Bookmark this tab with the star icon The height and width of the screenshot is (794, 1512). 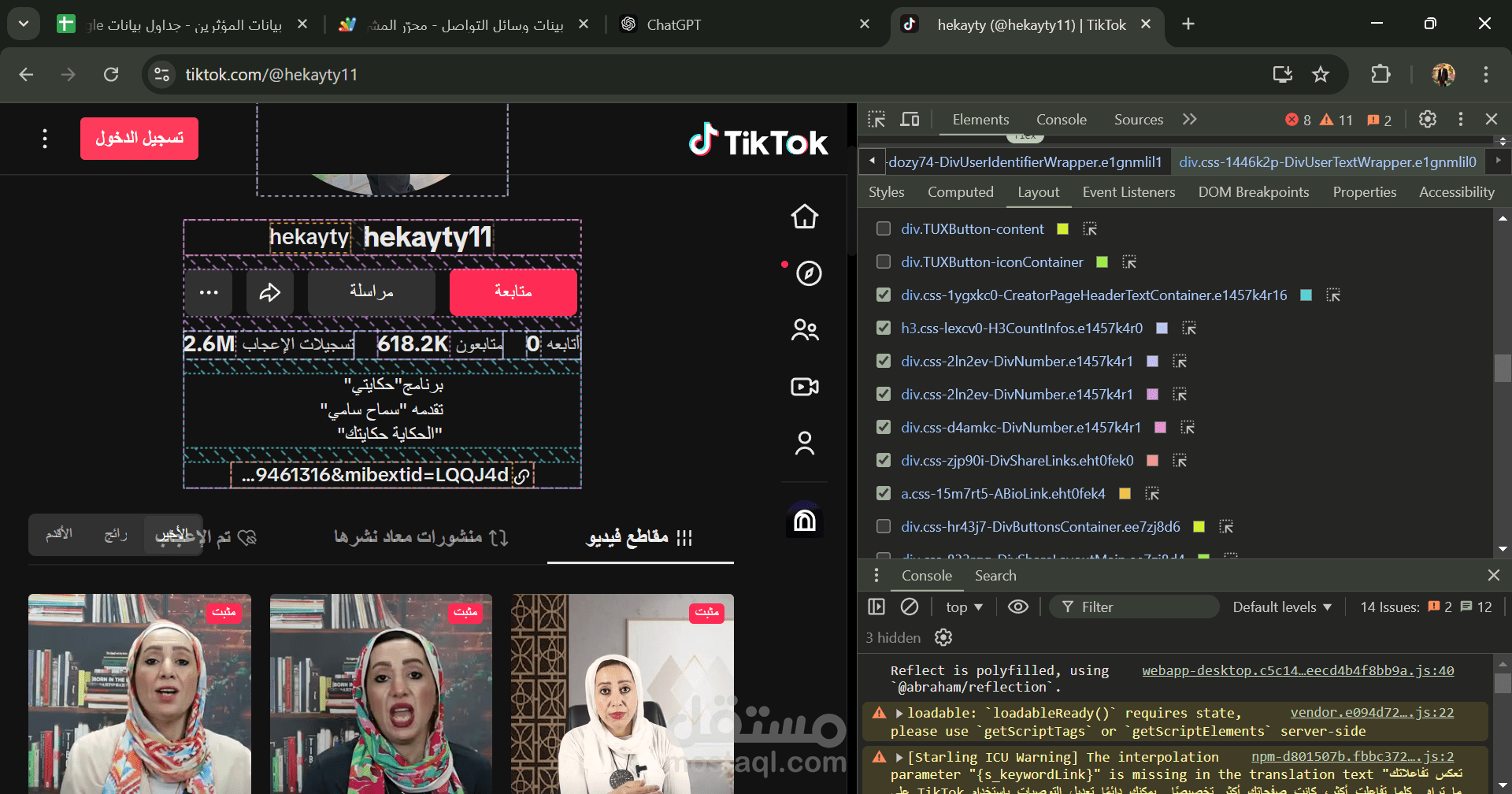click(x=1321, y=74)
